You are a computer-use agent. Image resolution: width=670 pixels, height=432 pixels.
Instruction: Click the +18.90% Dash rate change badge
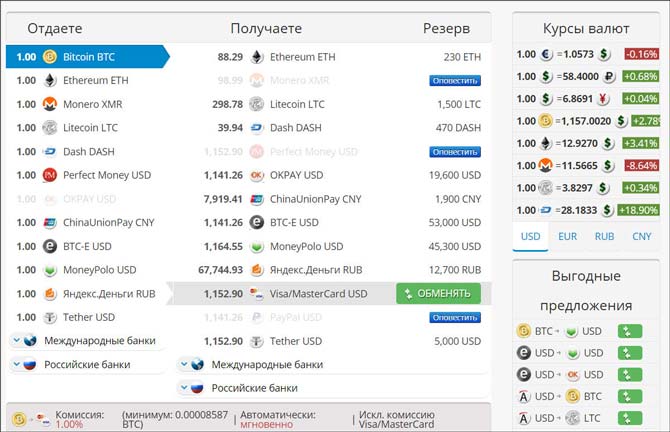638,210
